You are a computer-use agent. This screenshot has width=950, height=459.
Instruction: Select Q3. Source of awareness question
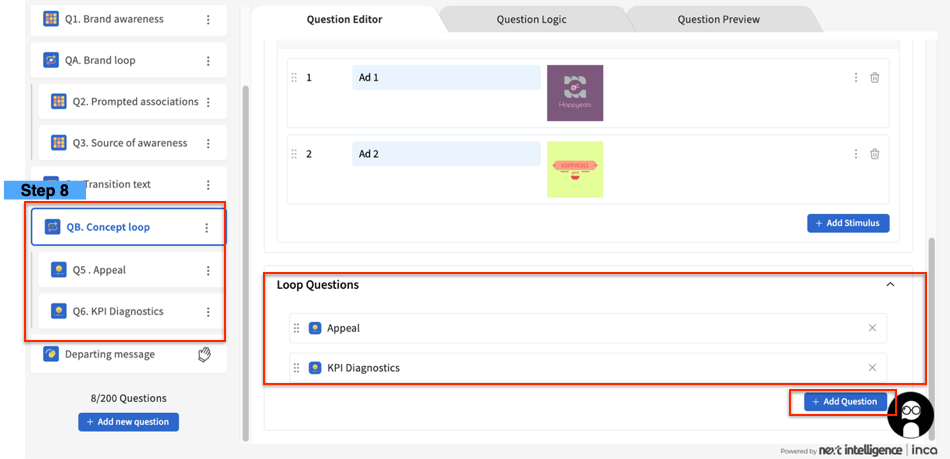coord(129,143)
